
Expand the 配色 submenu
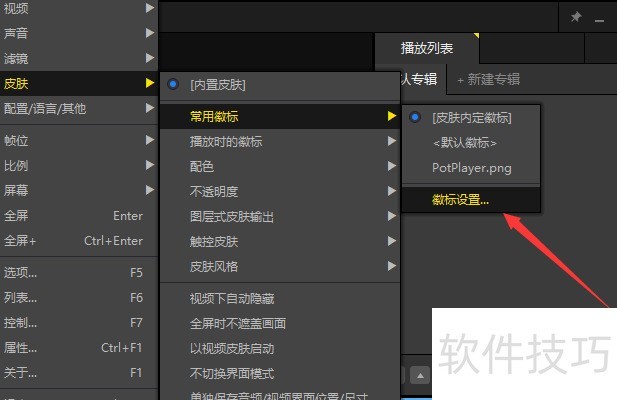280,166
